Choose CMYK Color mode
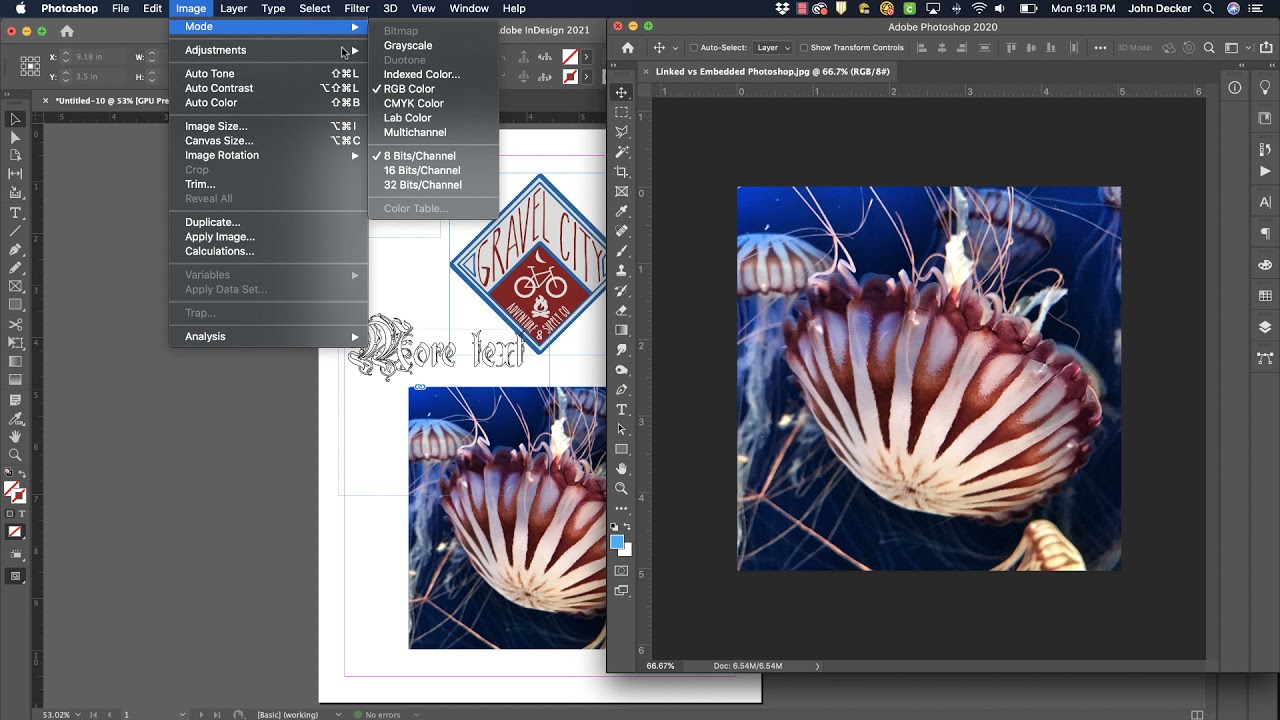The image size is (1280, 720). [x=413, y=103]
